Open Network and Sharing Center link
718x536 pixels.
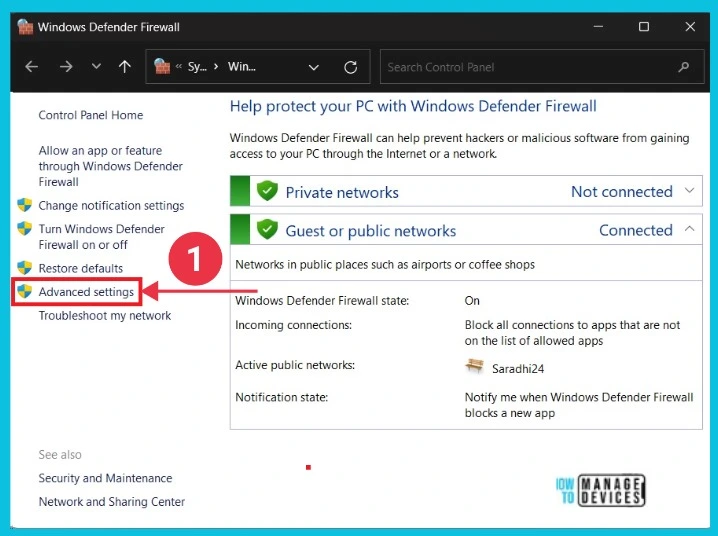tap(112, 502)
